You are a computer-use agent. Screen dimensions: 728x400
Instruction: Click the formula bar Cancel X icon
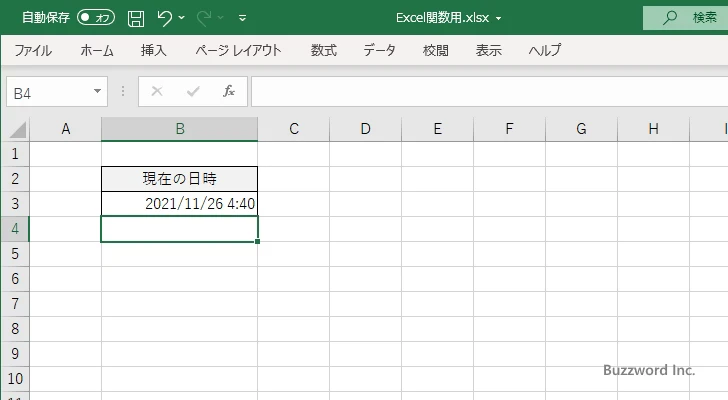[157, 91]
